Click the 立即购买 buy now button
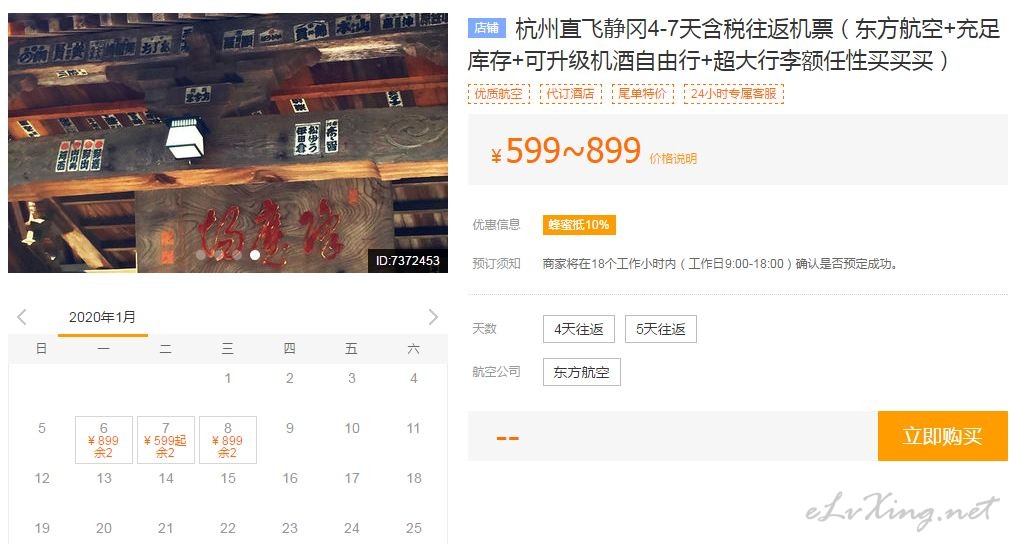 coord(942,436)
